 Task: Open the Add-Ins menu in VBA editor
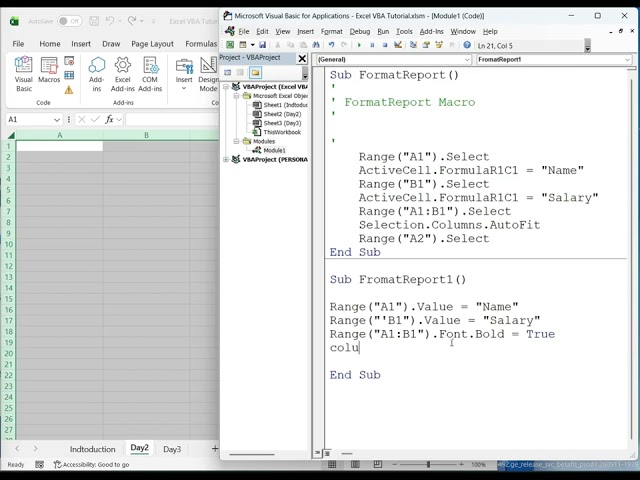click(x=431, y=31)
